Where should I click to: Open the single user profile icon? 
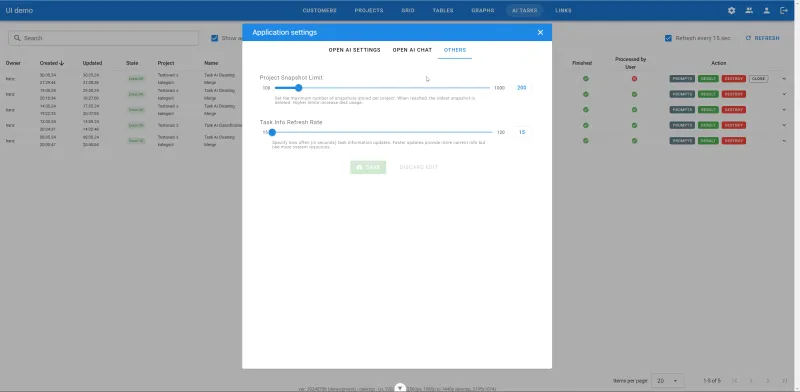(766, 10)
